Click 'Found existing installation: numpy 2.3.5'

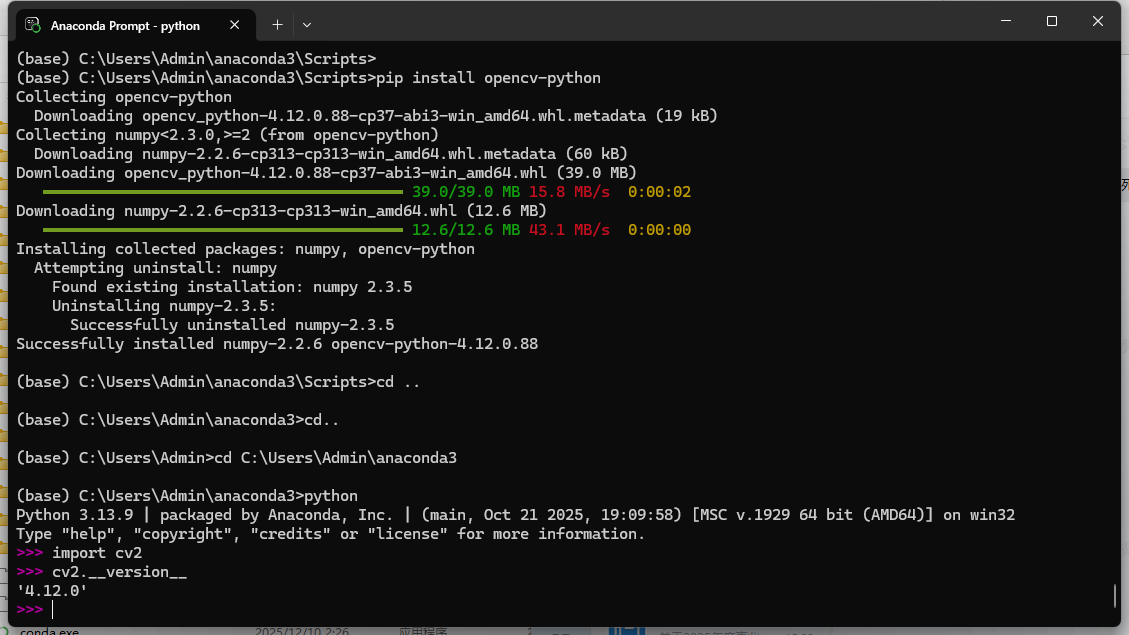232,287
